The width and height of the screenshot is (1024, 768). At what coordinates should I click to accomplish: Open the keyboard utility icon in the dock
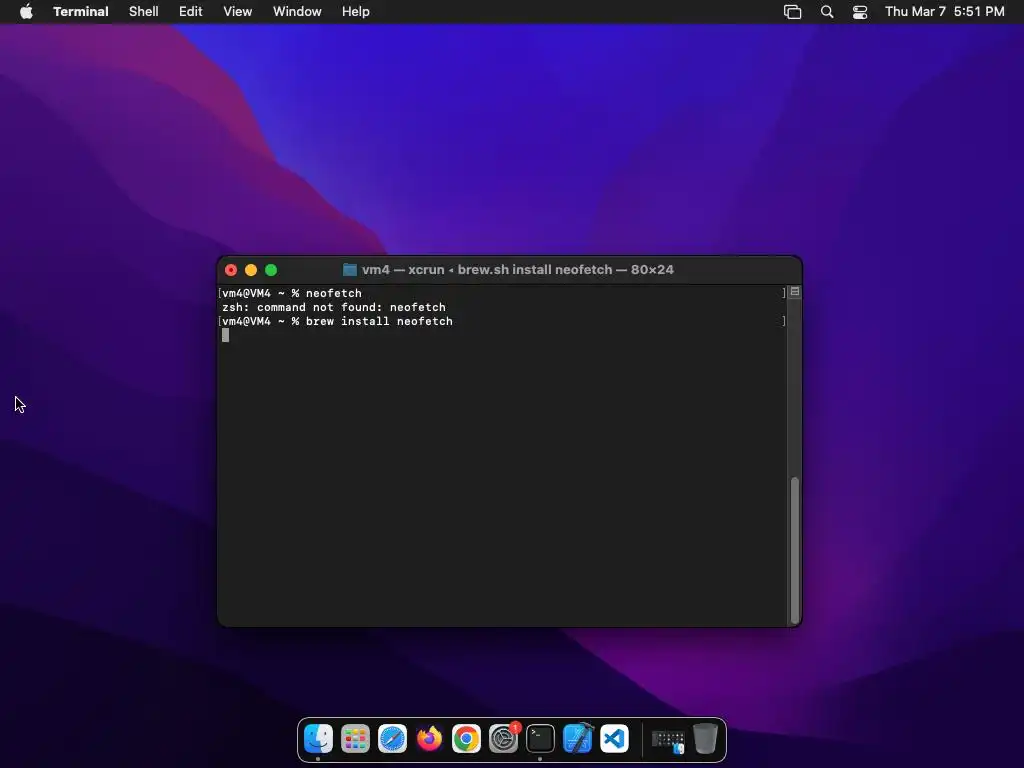click(x=668, y=740)
